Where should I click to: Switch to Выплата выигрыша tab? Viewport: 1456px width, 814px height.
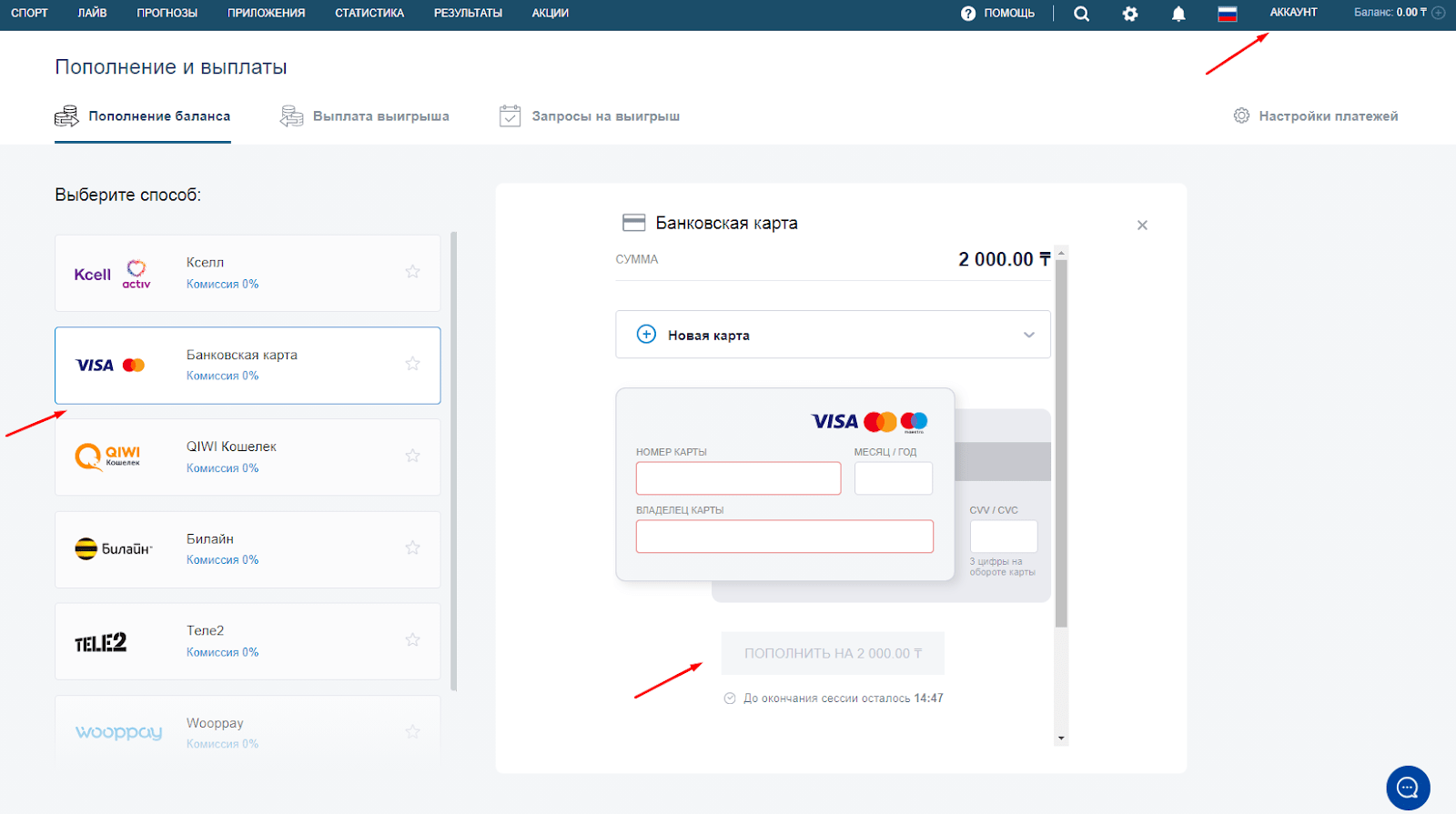pos(365,116)
